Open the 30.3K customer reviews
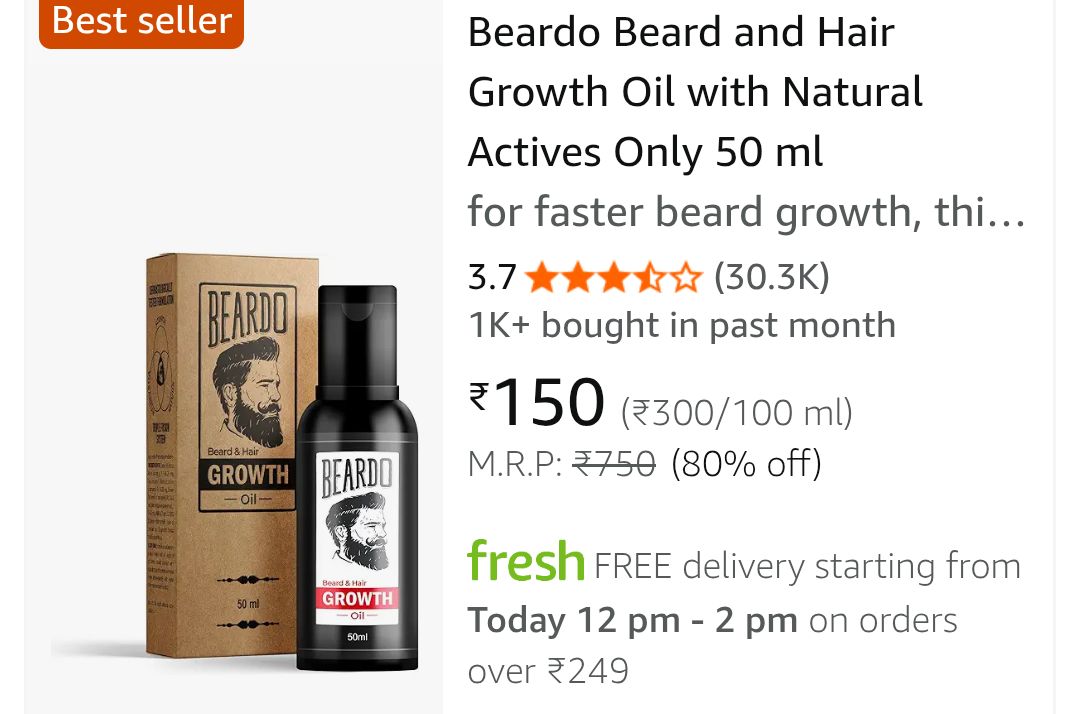The width and height of the screenshot is (1080, 714). (771, 277)
